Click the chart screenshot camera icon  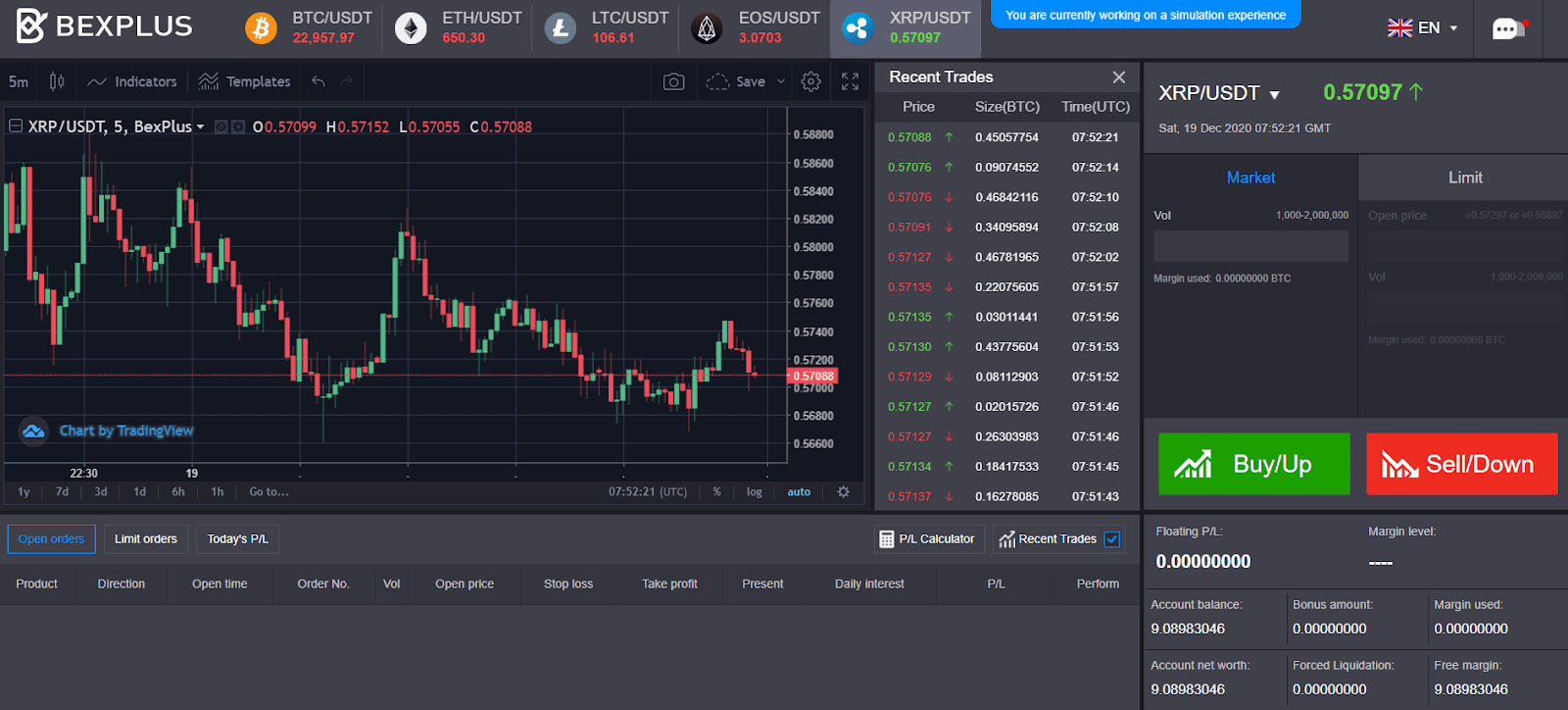coord(673,81)
